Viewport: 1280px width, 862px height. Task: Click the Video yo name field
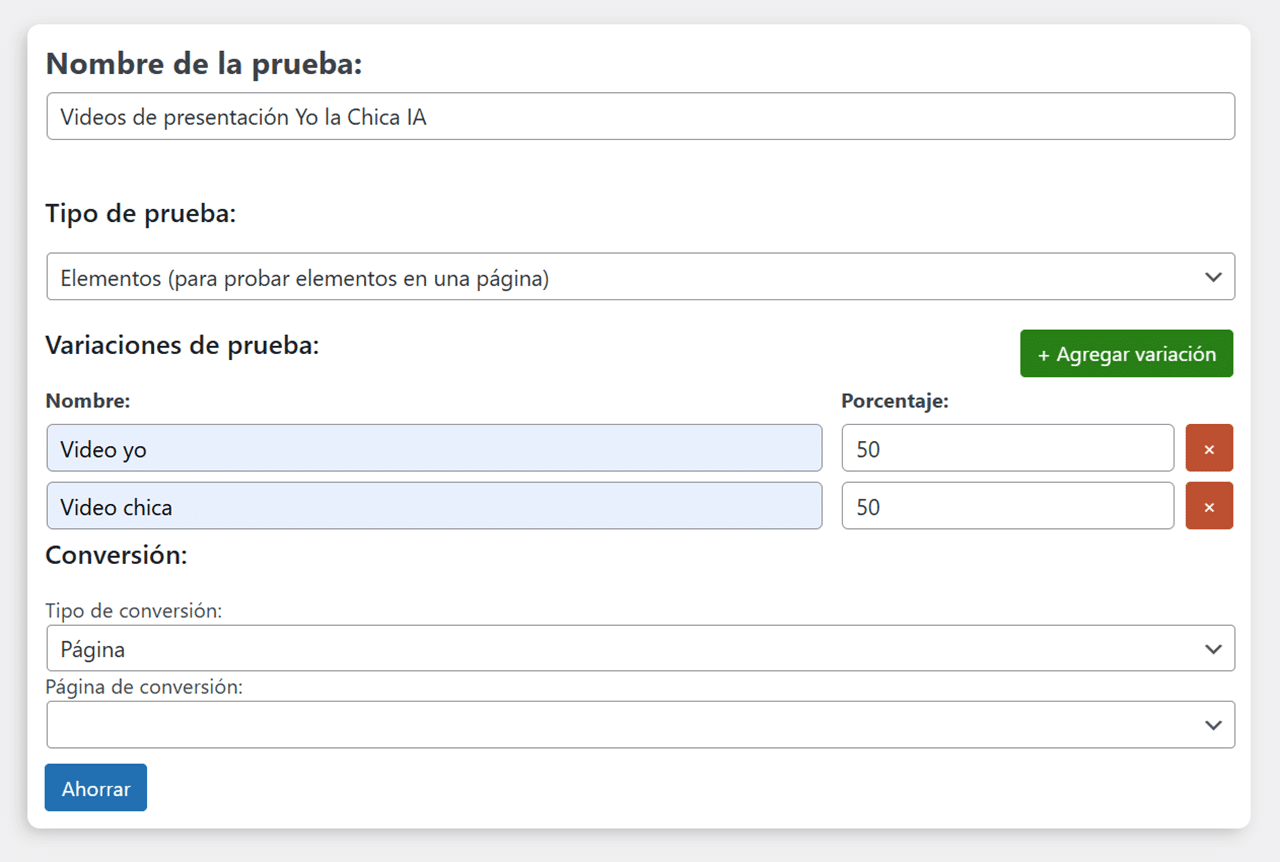434,448
